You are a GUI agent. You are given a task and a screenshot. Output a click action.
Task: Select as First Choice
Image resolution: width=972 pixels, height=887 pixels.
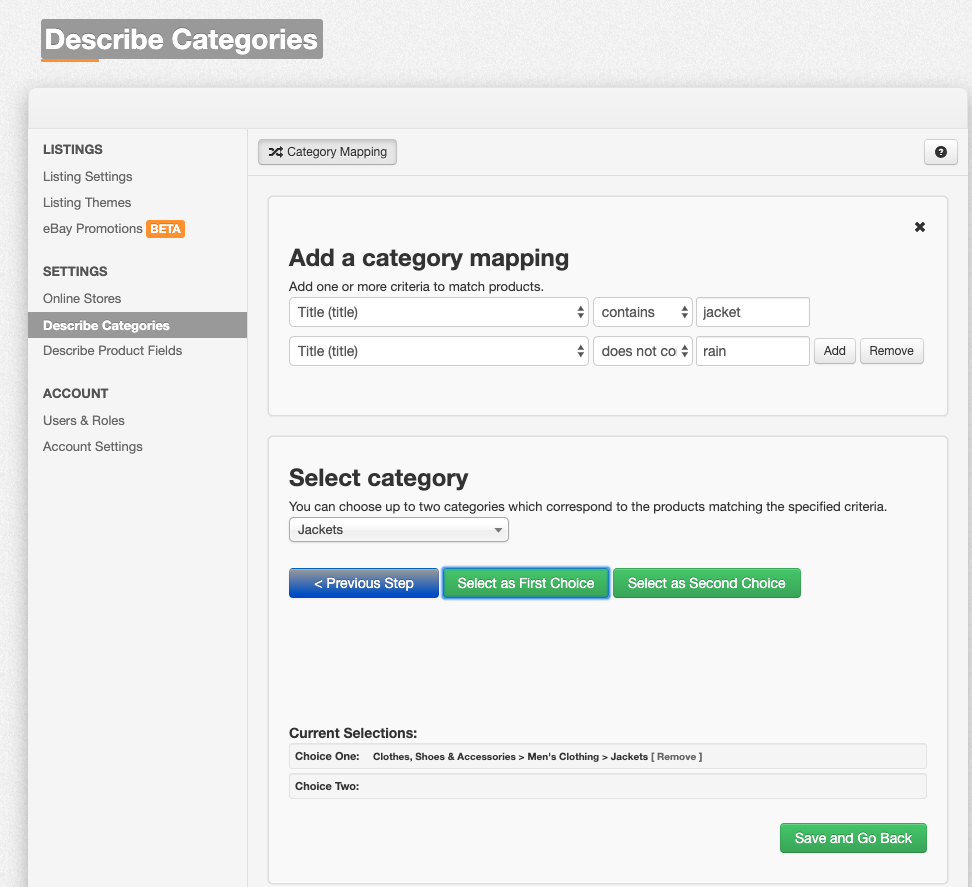pyautogui.click(x=526, y=583)
